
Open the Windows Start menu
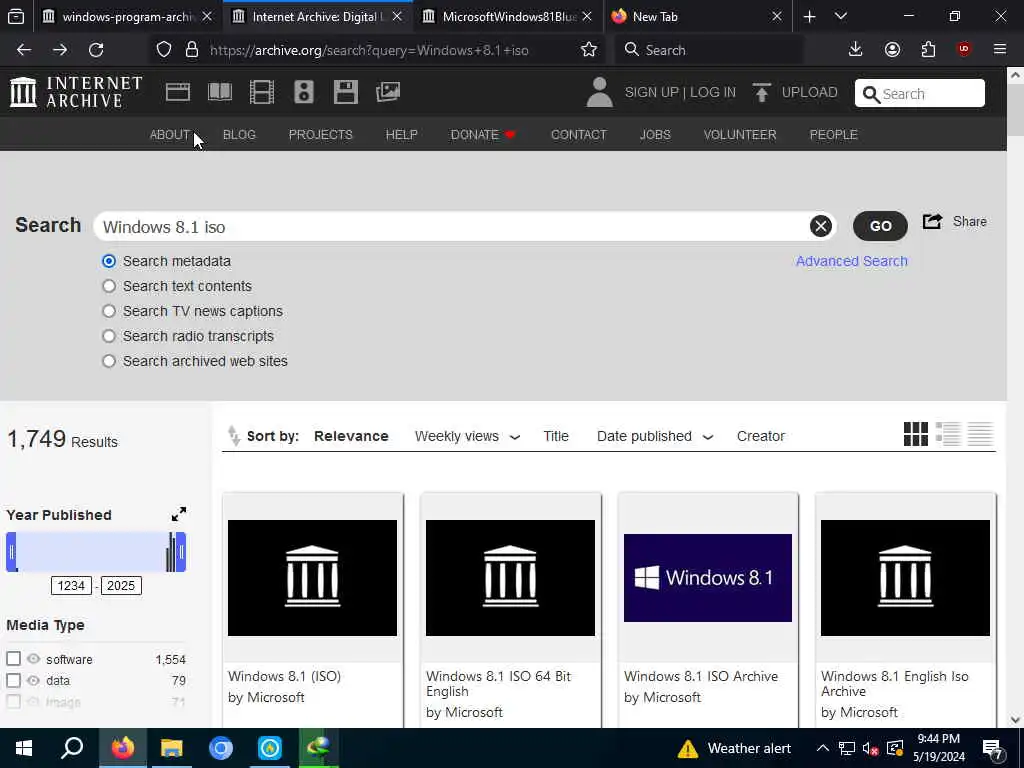point(24,748)
